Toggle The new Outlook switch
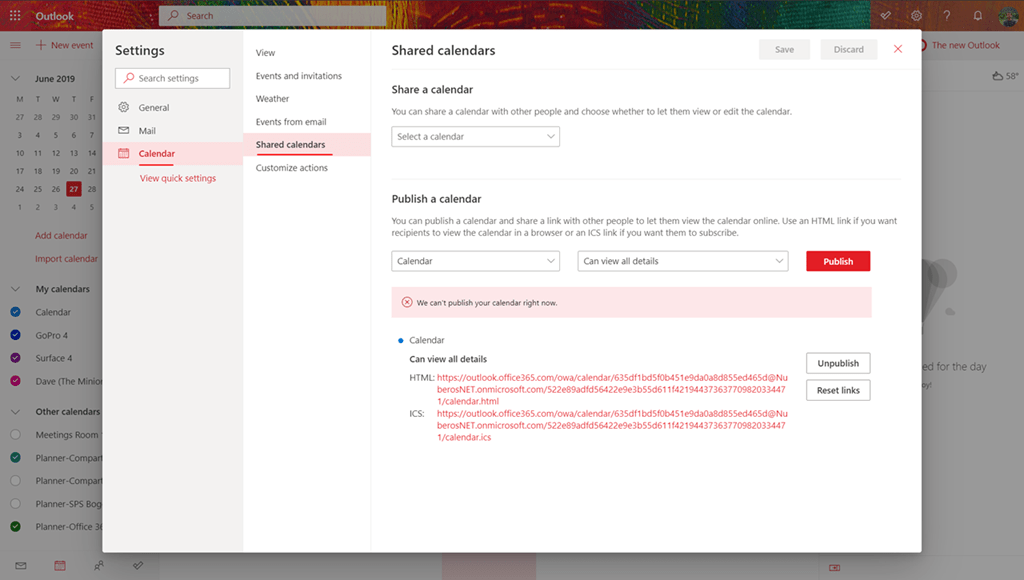 click(x=923, y=45)
